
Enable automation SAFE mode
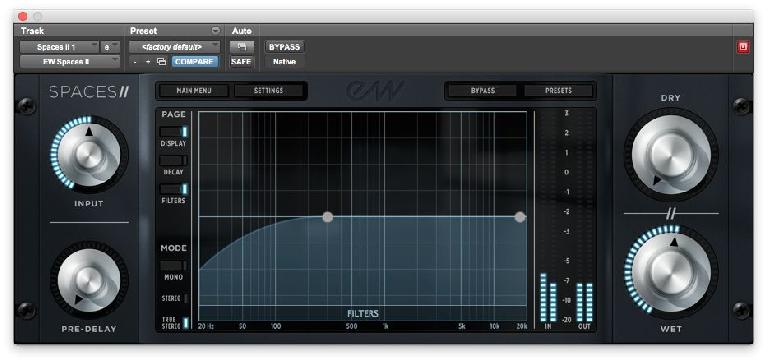click(241, 62)
